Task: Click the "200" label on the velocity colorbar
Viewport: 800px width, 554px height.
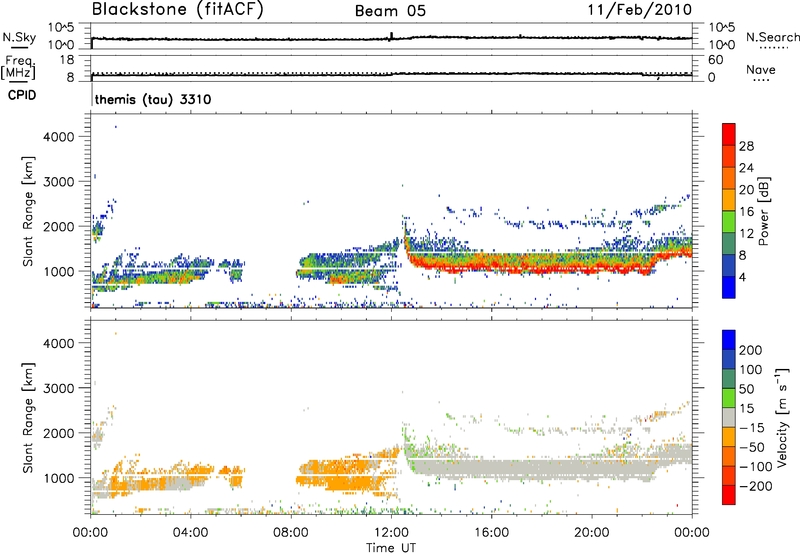Action: pyautogui.click(x=751, y=350)
